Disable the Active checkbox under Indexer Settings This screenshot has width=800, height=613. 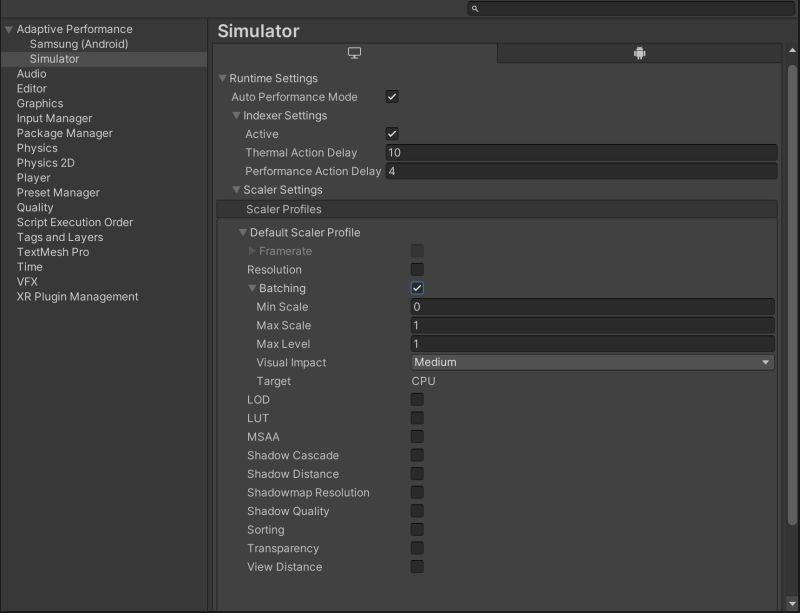point(391,133)
